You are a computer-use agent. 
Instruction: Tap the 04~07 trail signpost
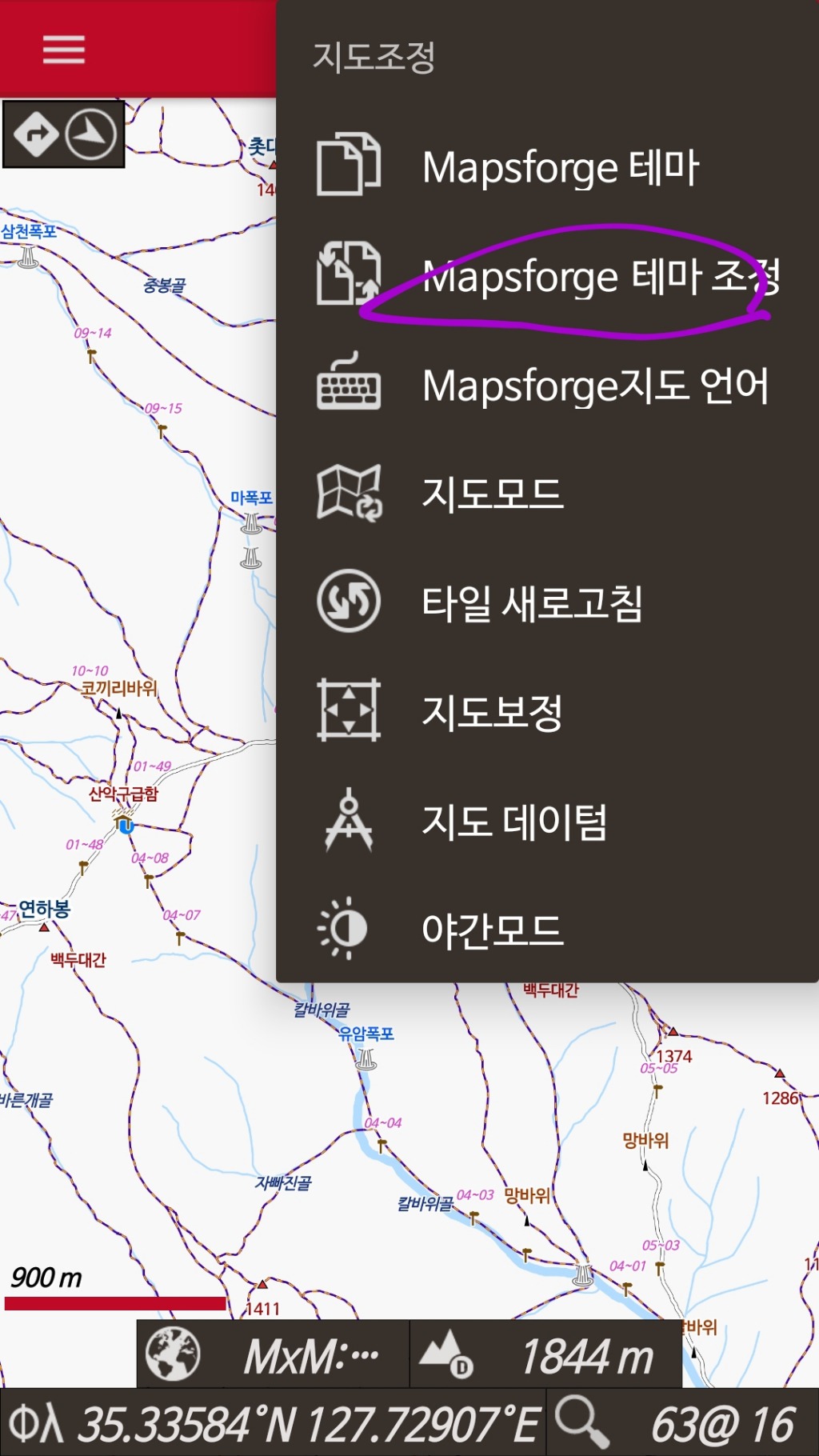coord(180,938)
